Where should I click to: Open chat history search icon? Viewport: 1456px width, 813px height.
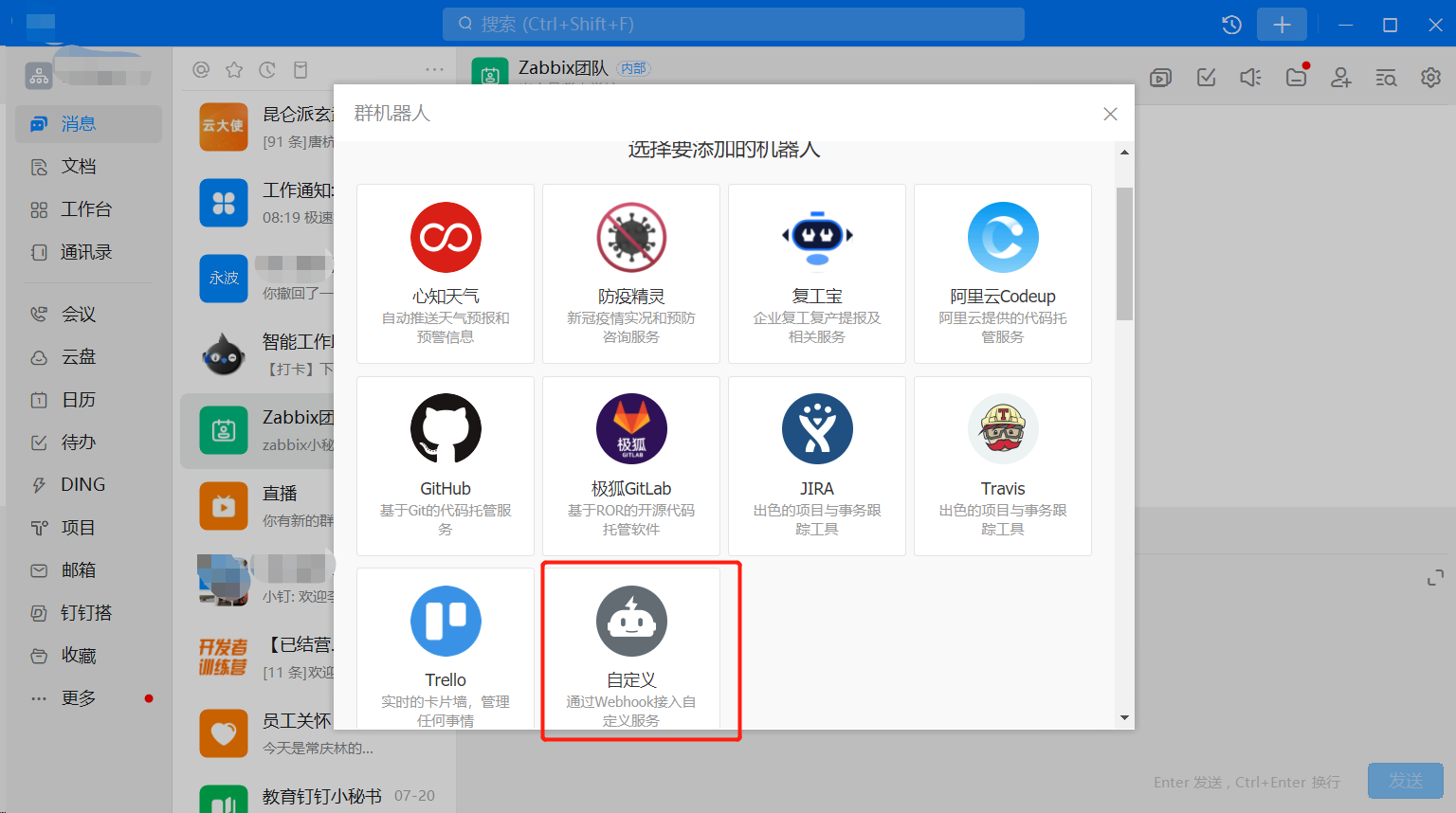coord(1386,78)
